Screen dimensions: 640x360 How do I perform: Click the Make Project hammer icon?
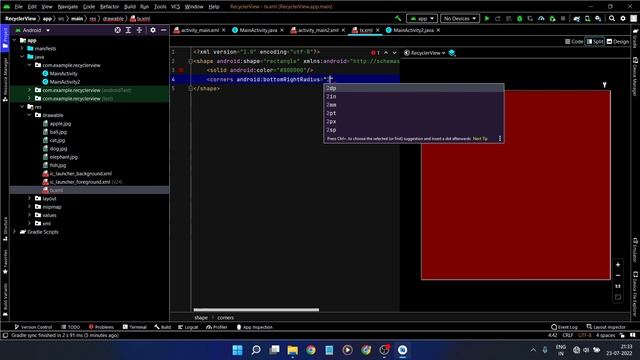tap(398, 18)
